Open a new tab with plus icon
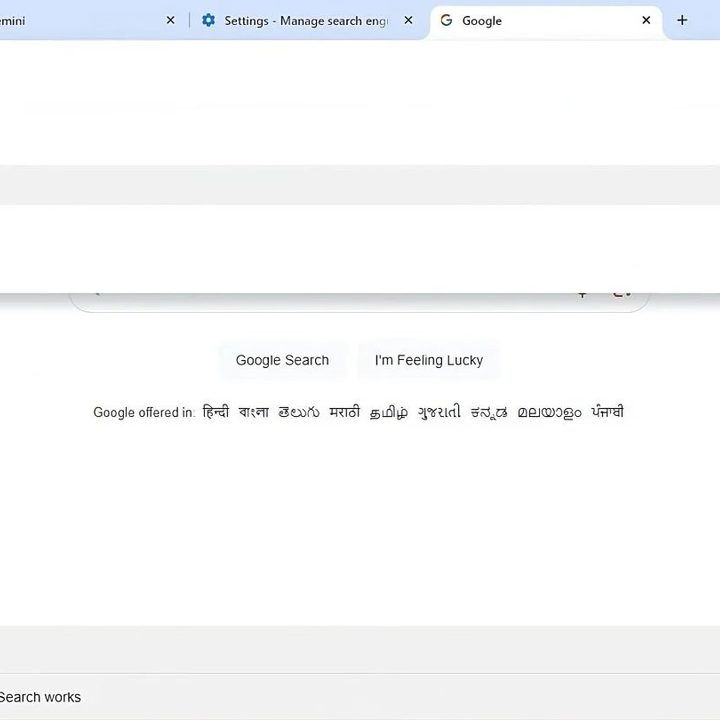Viewport: 720px width, 720px height. point(682,20)
